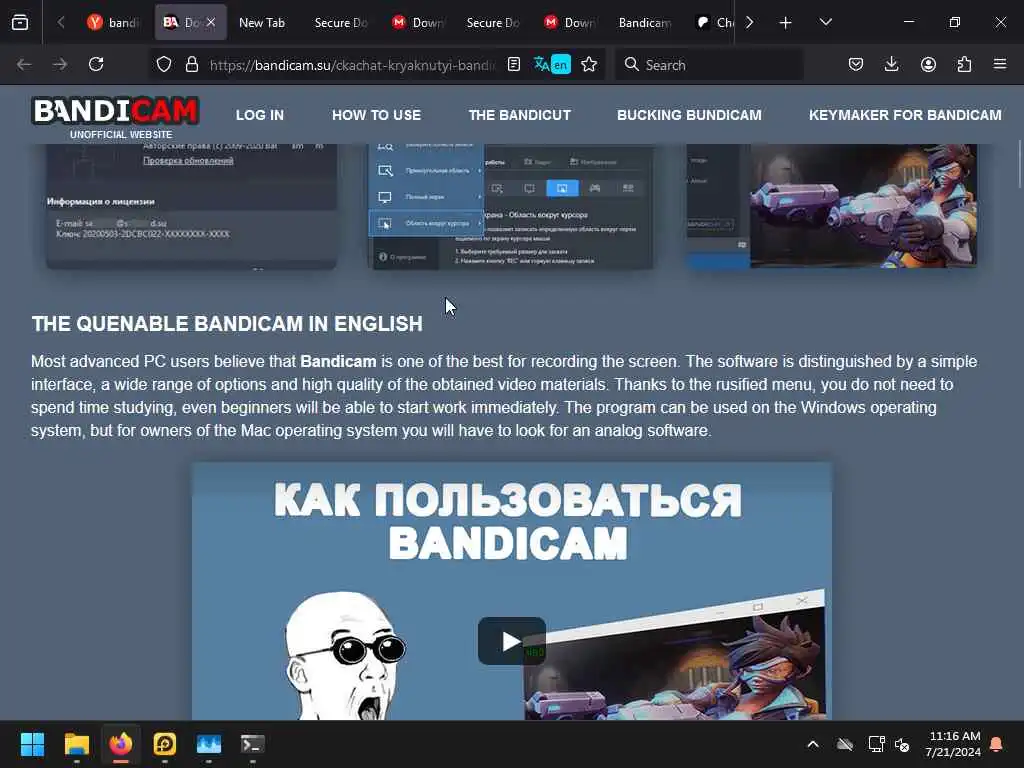The height and width of the screenshot is (768, 1024).
Task: Click the bandicam.su address bar
Action: point(353,65)
